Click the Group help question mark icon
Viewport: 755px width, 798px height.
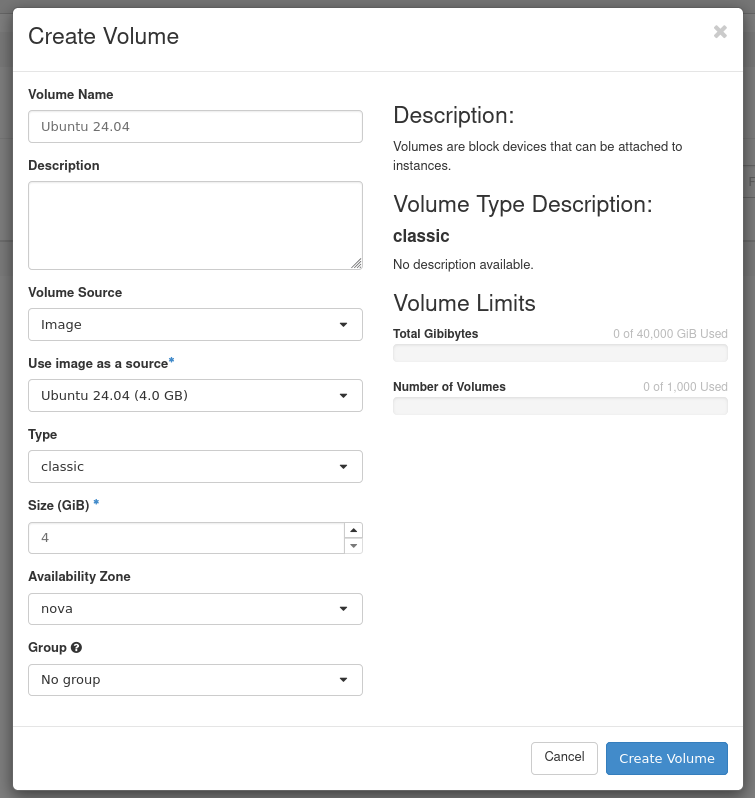tap(77, 648)
